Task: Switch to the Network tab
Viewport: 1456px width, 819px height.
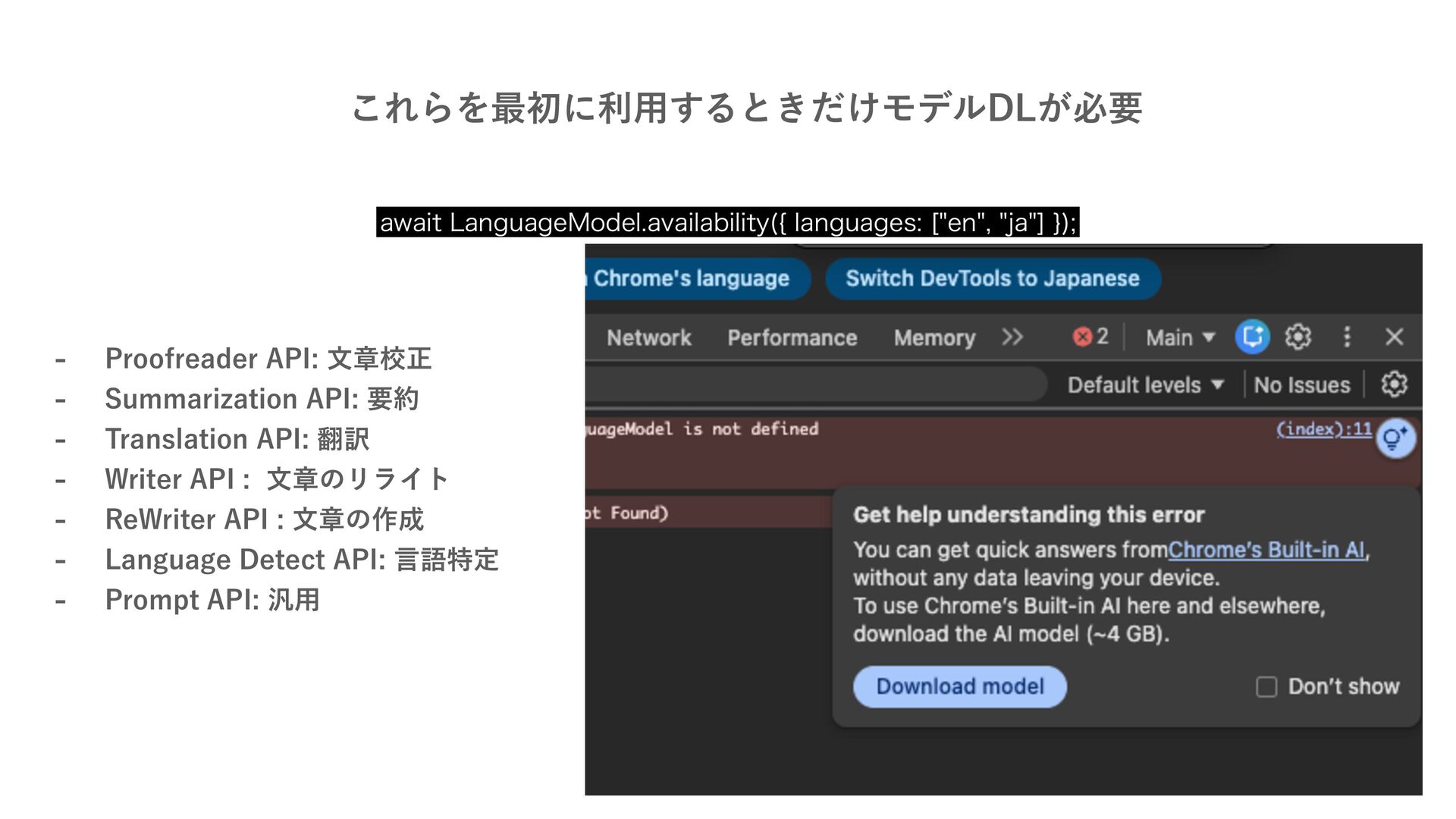Action: (x=648, y=338)
